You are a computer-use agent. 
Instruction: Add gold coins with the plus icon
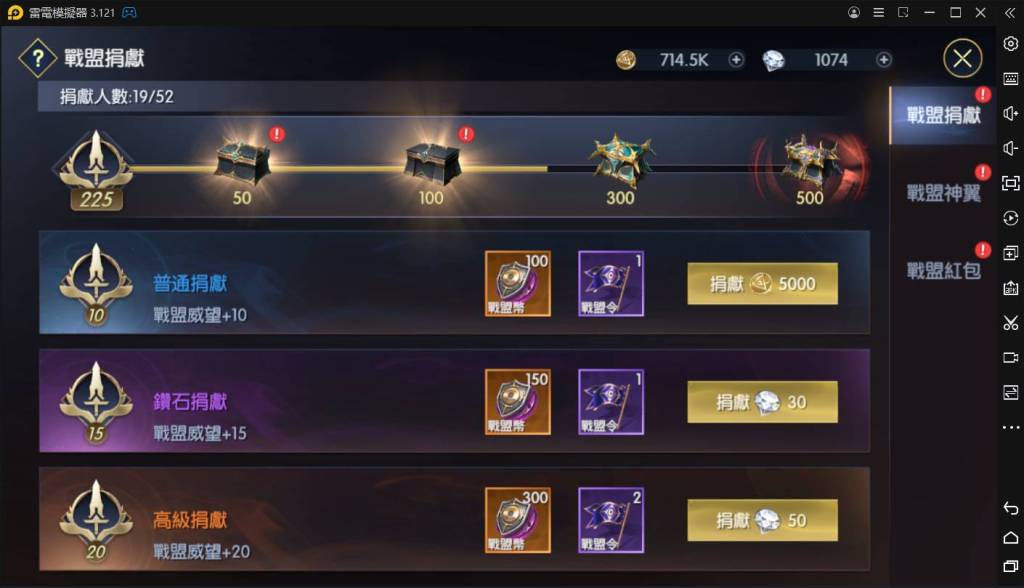(x=736, y=60)
